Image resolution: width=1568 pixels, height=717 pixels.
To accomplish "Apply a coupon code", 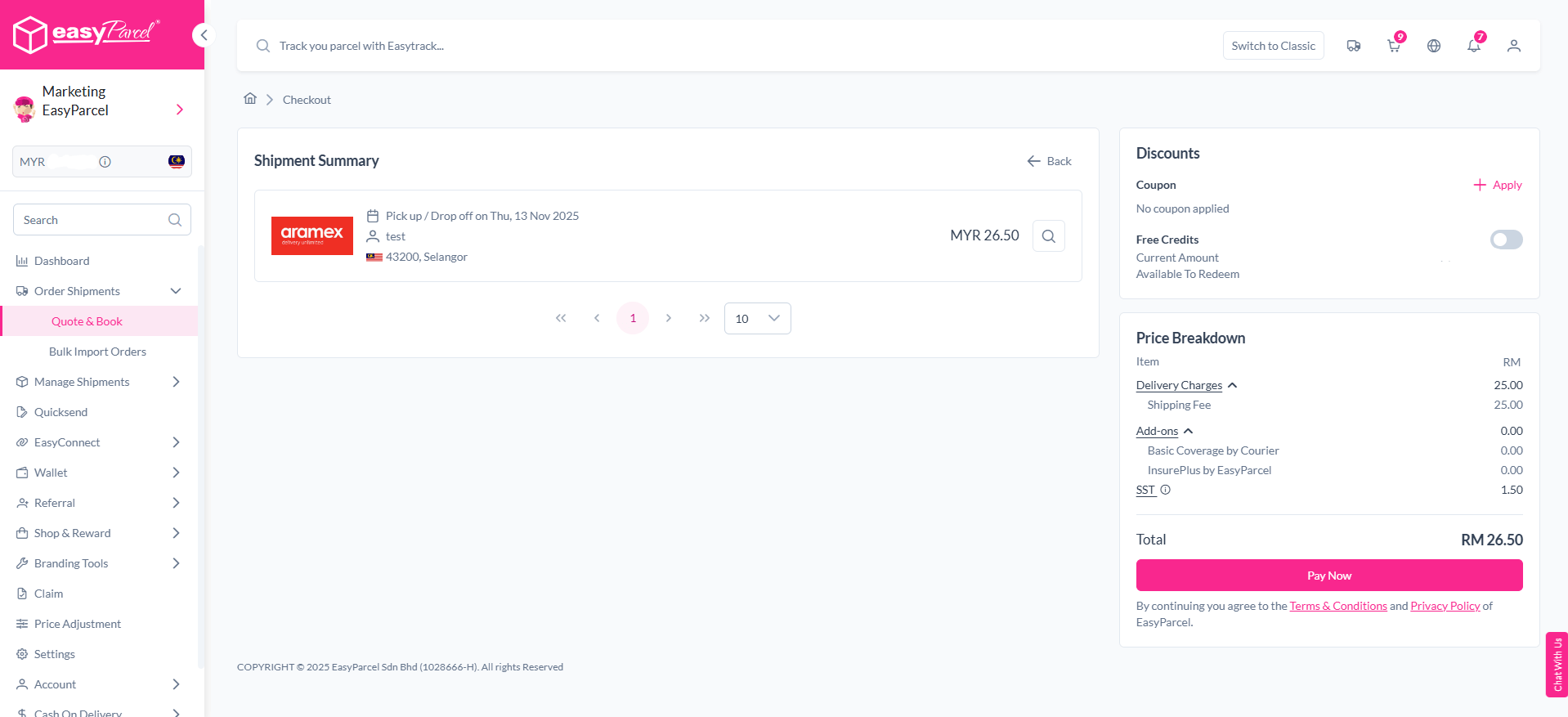I will click(1498, 185).
